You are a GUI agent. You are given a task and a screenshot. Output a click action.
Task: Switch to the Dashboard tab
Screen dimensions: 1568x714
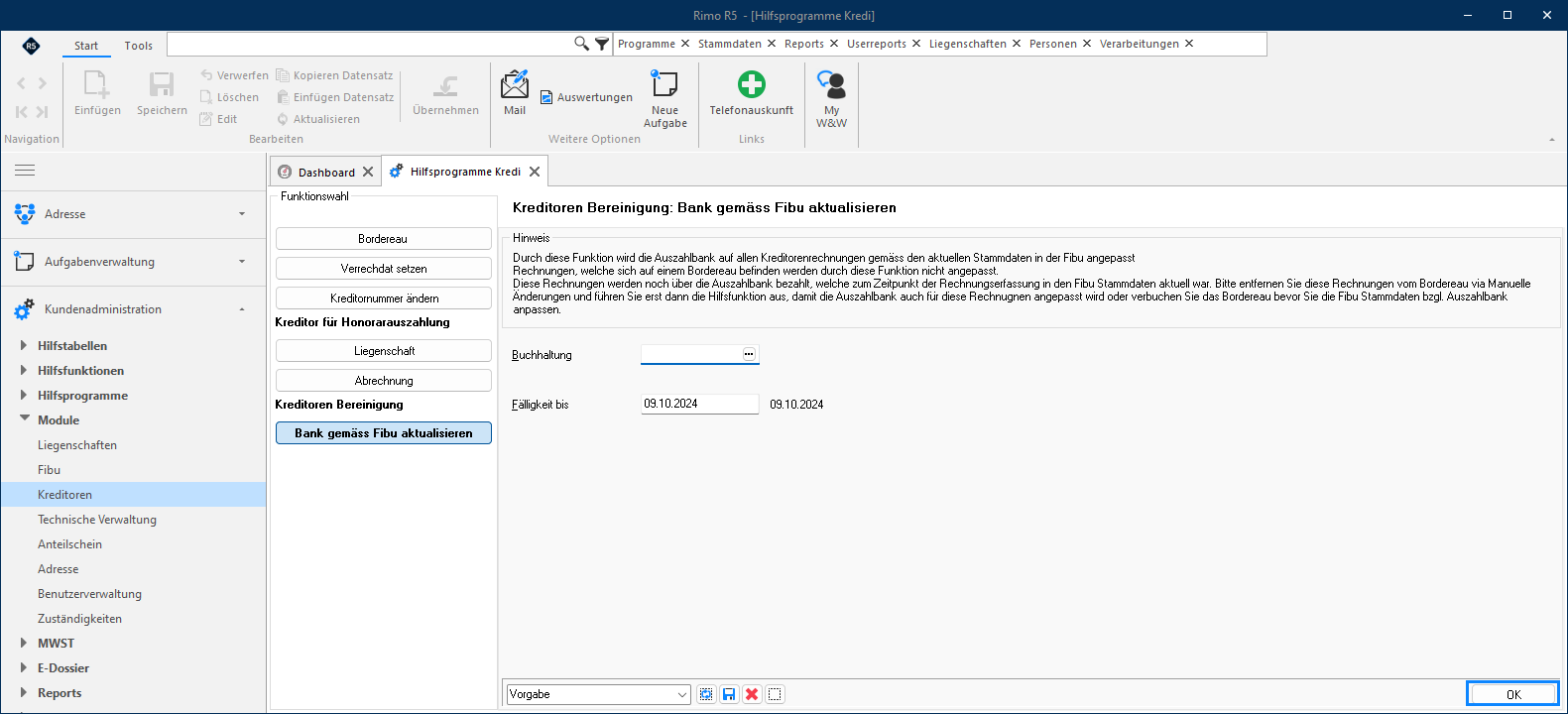click(326, 173)
